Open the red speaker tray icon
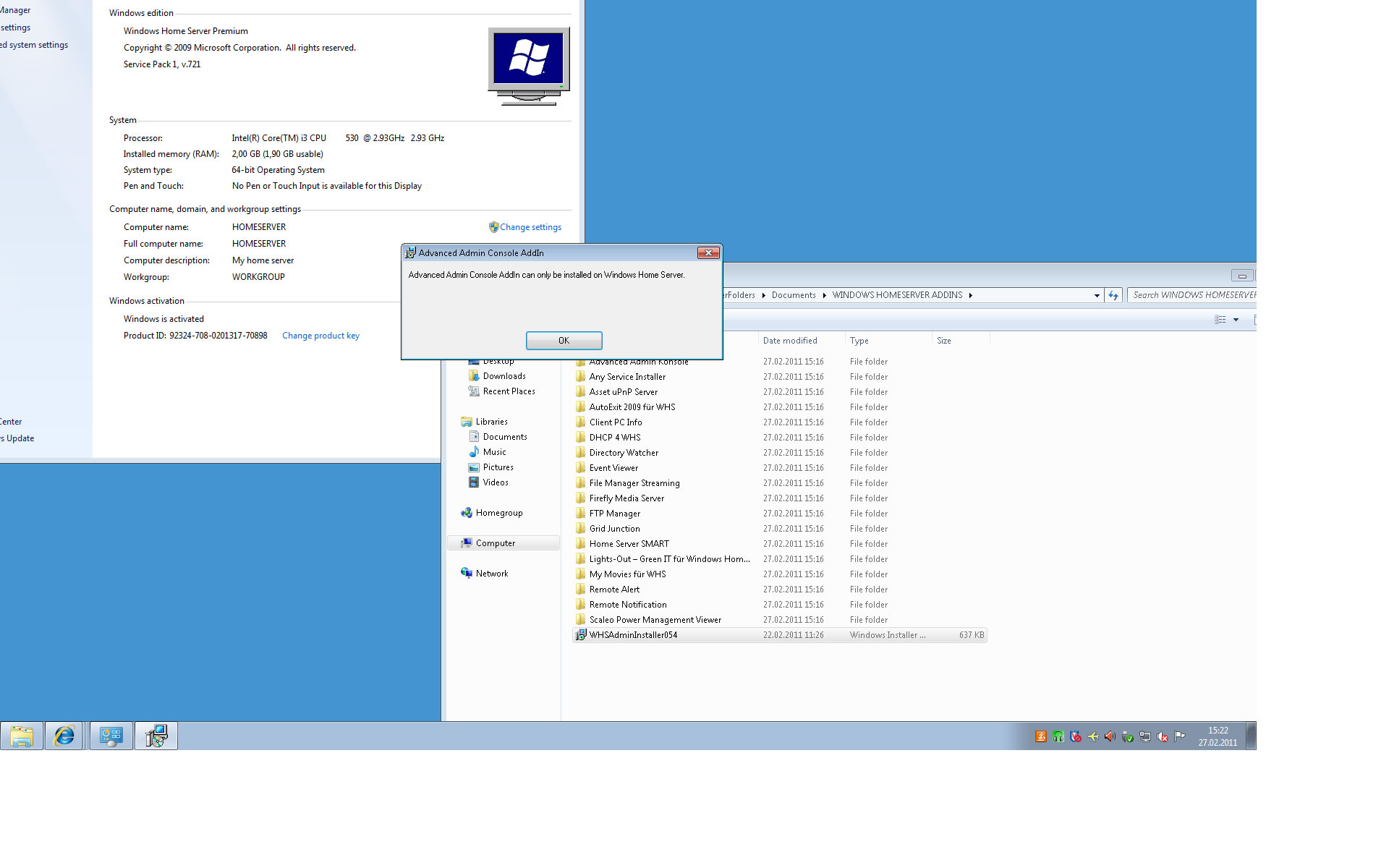This screenshot has height=868, width=1389. (1110, 736)
